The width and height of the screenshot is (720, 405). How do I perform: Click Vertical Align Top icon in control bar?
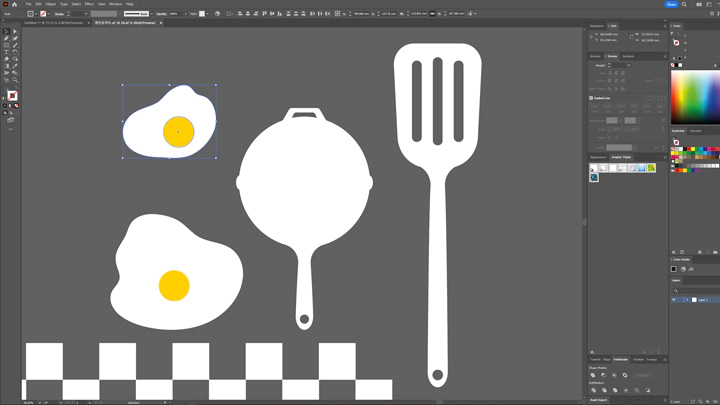click(x=264, y=14)
